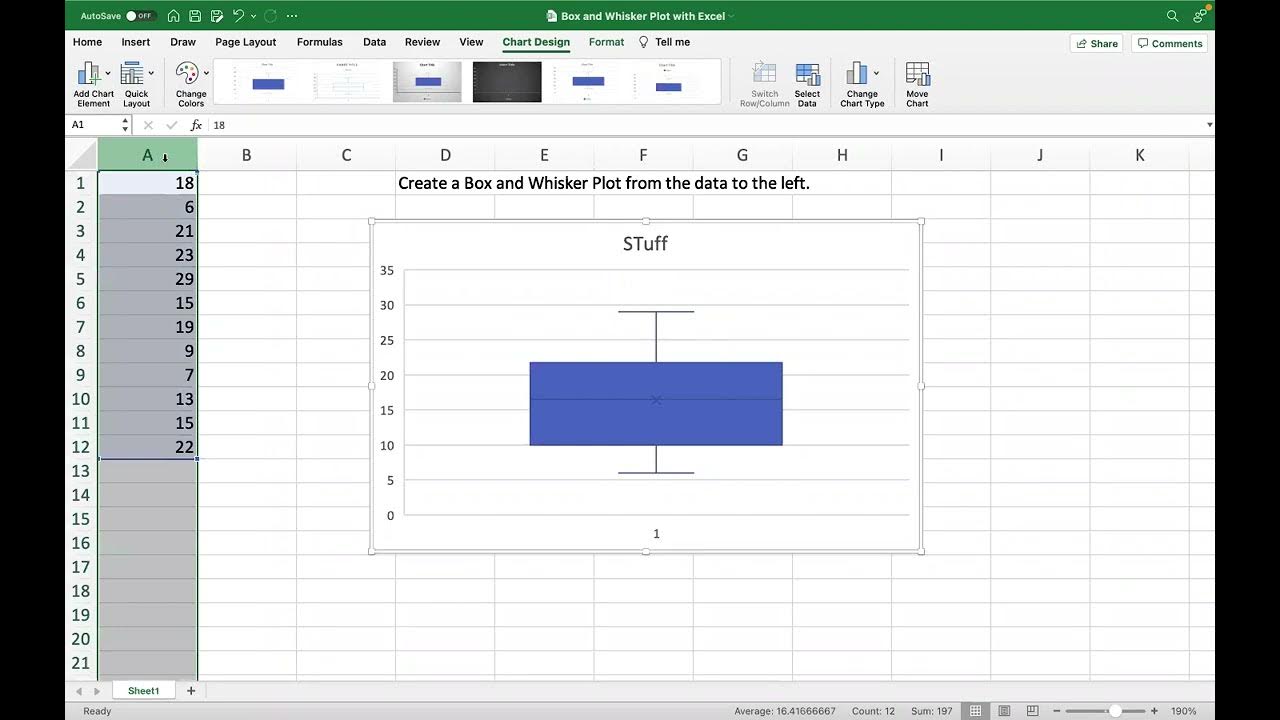Image resolution: width=1280 pixels, height=720 pixels.
Task: Click the Move Chart icon
Action: coord(917,75)
